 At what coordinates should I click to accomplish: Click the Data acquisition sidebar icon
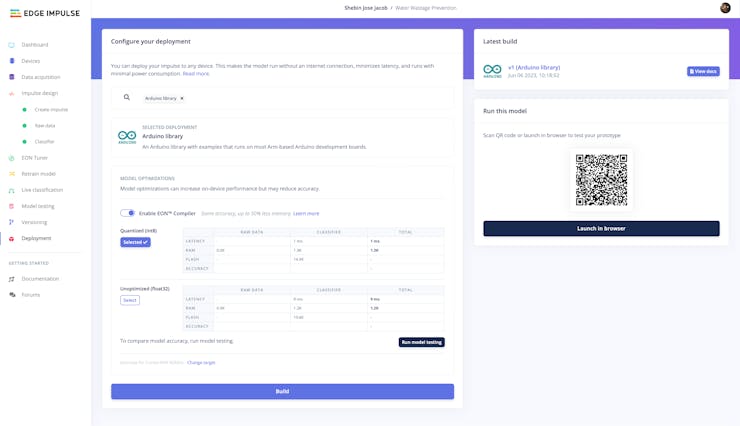[12, 77]
